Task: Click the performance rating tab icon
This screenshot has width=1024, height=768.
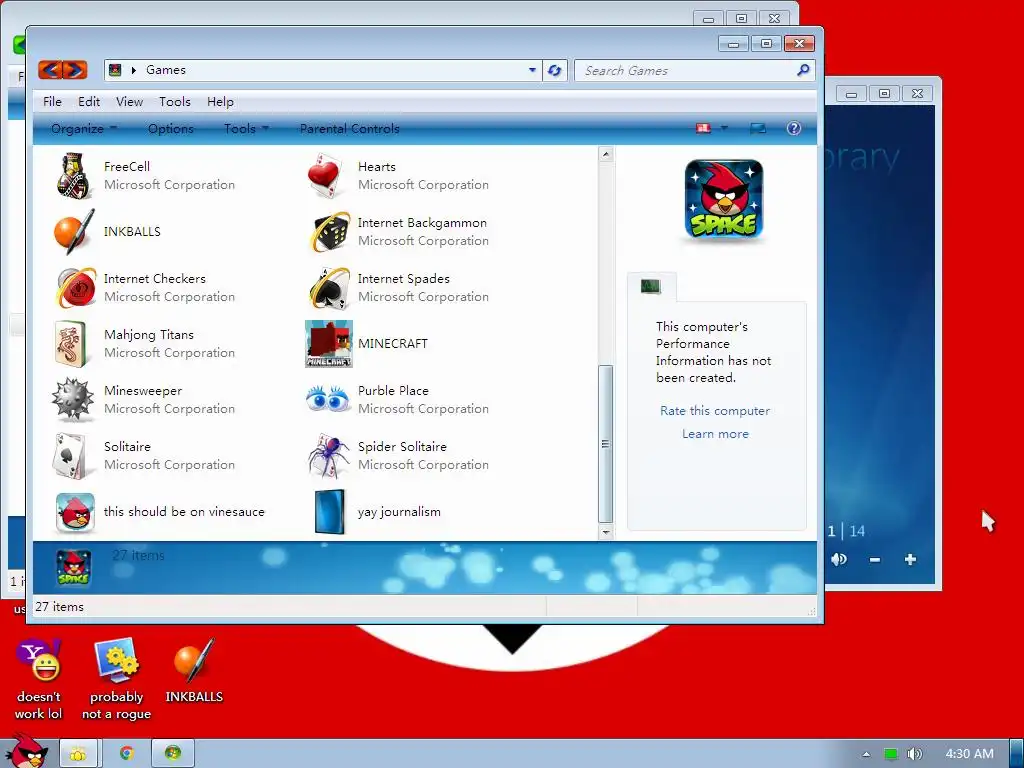Action: (651, 286)
